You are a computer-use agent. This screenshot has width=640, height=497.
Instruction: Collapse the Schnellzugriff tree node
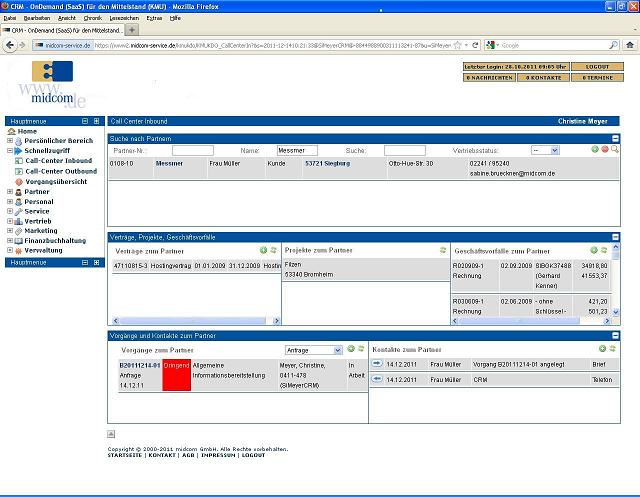coord(10,150)
